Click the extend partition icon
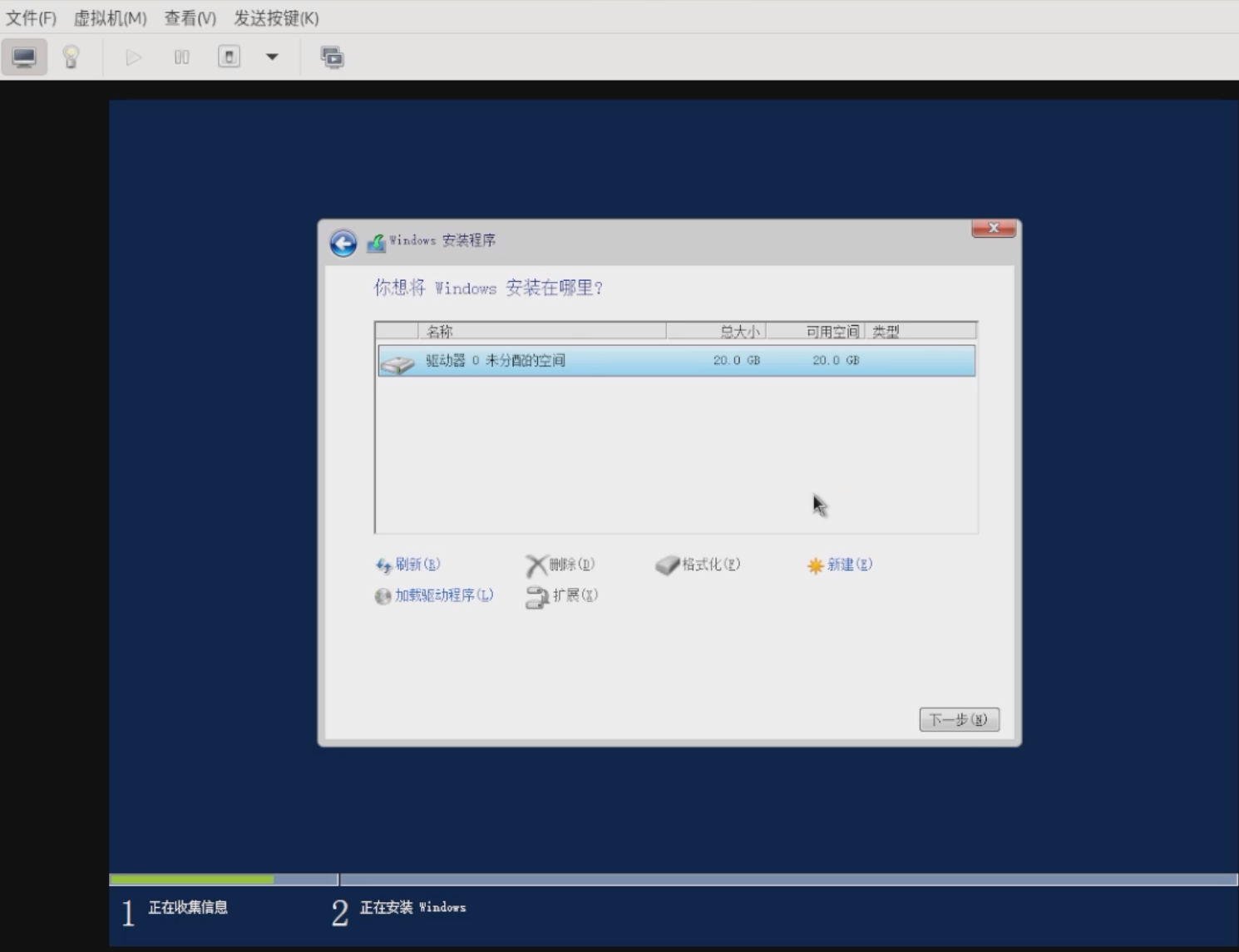Viewport: 1239px width, 952px height. 537,597
